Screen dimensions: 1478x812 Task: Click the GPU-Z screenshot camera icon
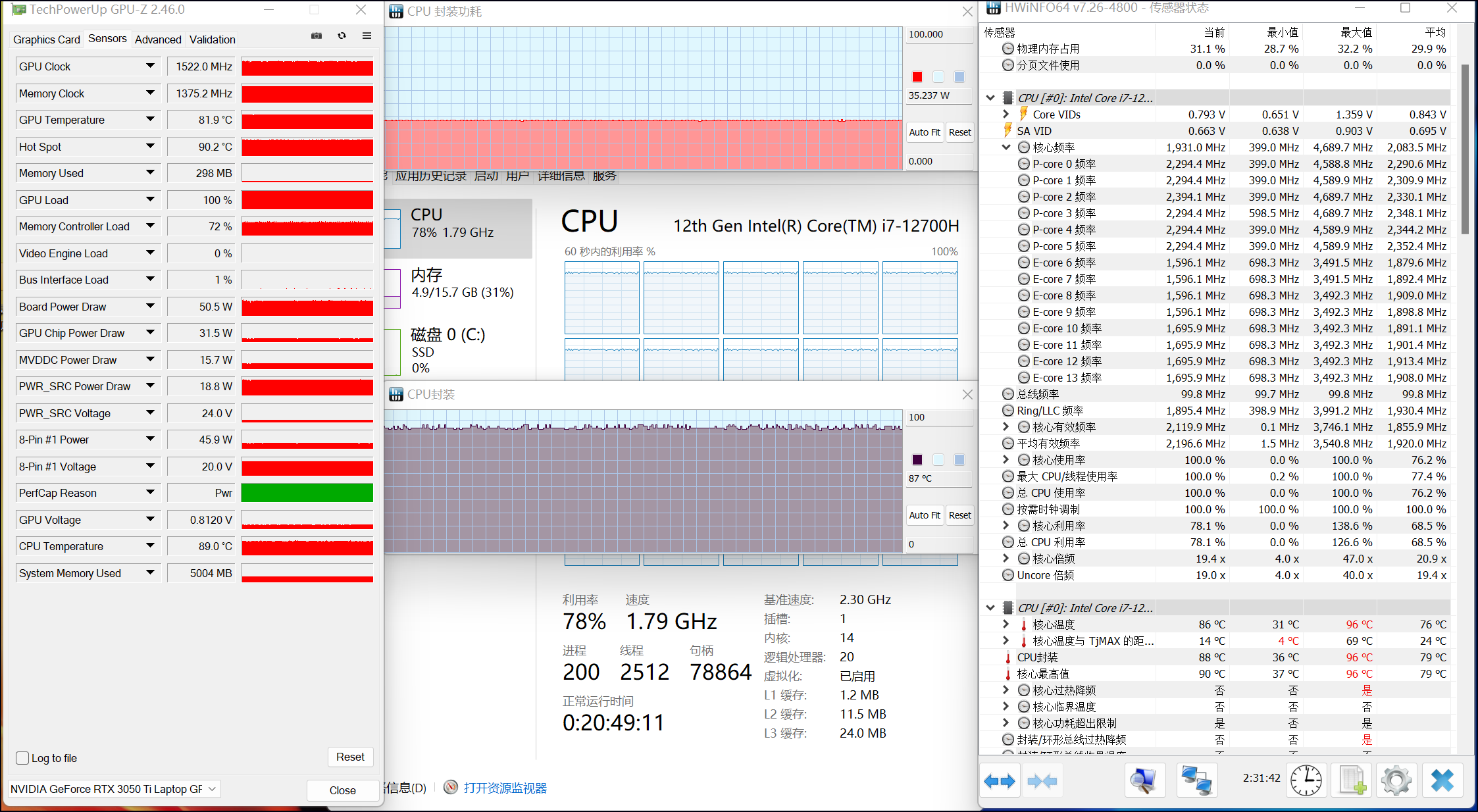[x=317, y=36]
